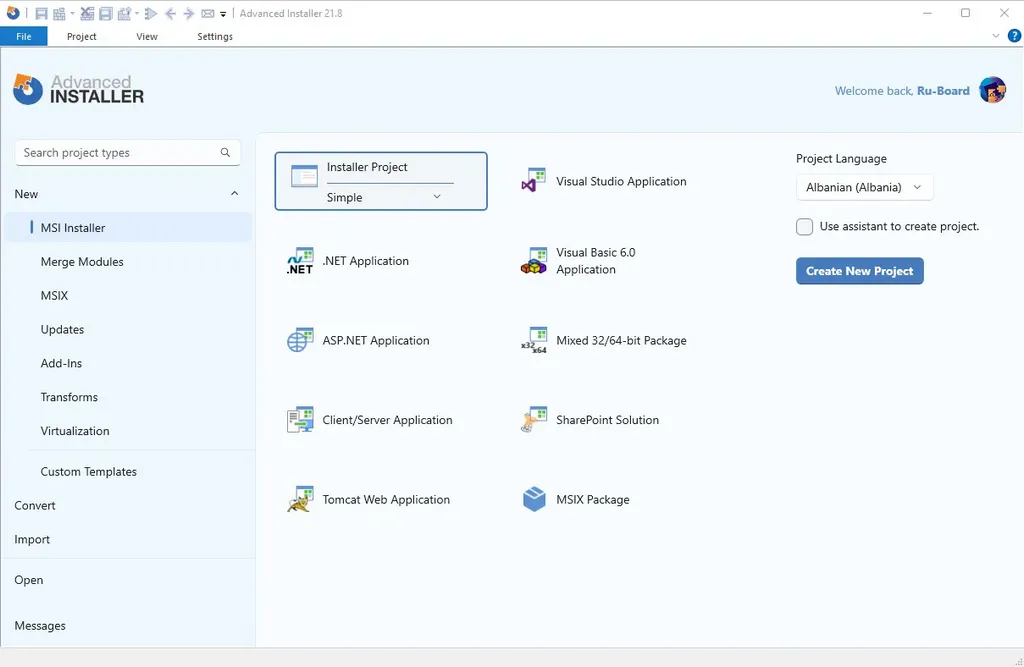Select Updates in the sidebar
Image resolution: width=1024 pixels, height=667 pixels.
[62, 329]
